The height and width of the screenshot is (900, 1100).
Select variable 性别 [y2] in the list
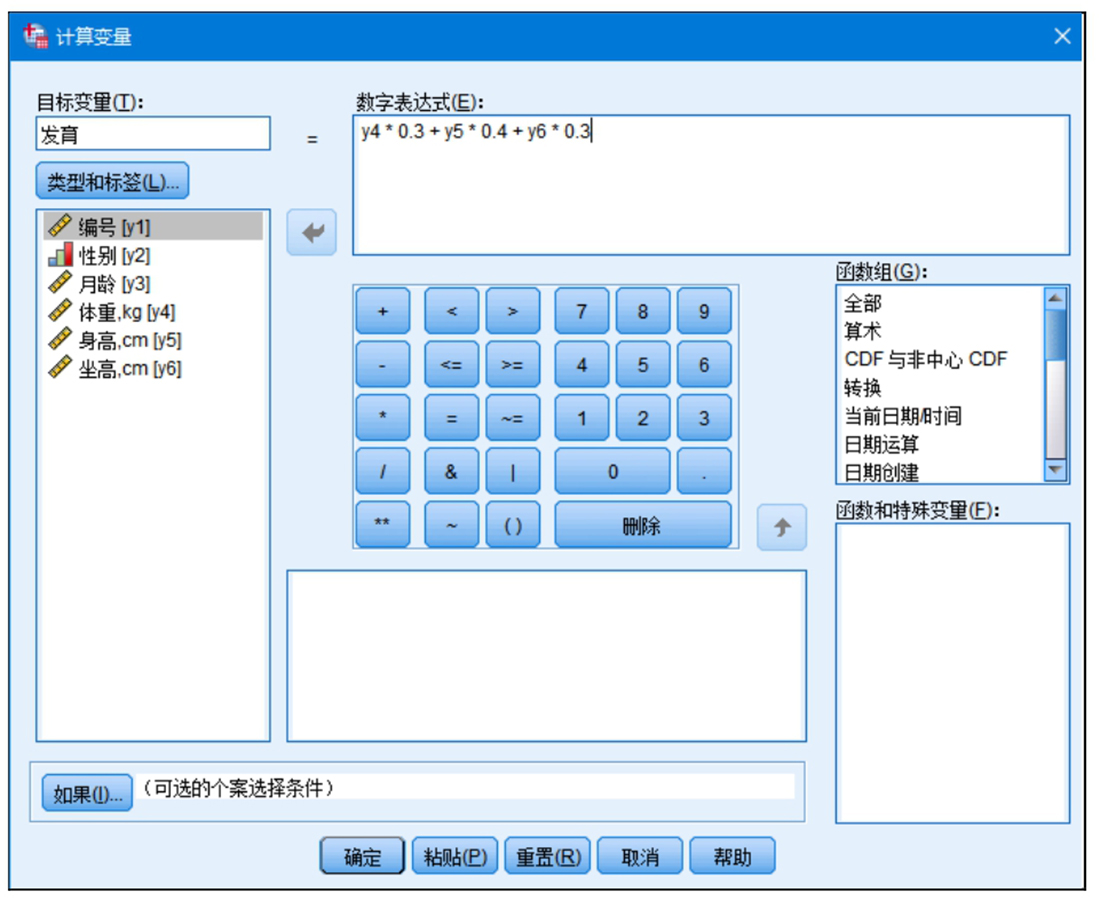[152, 255]
